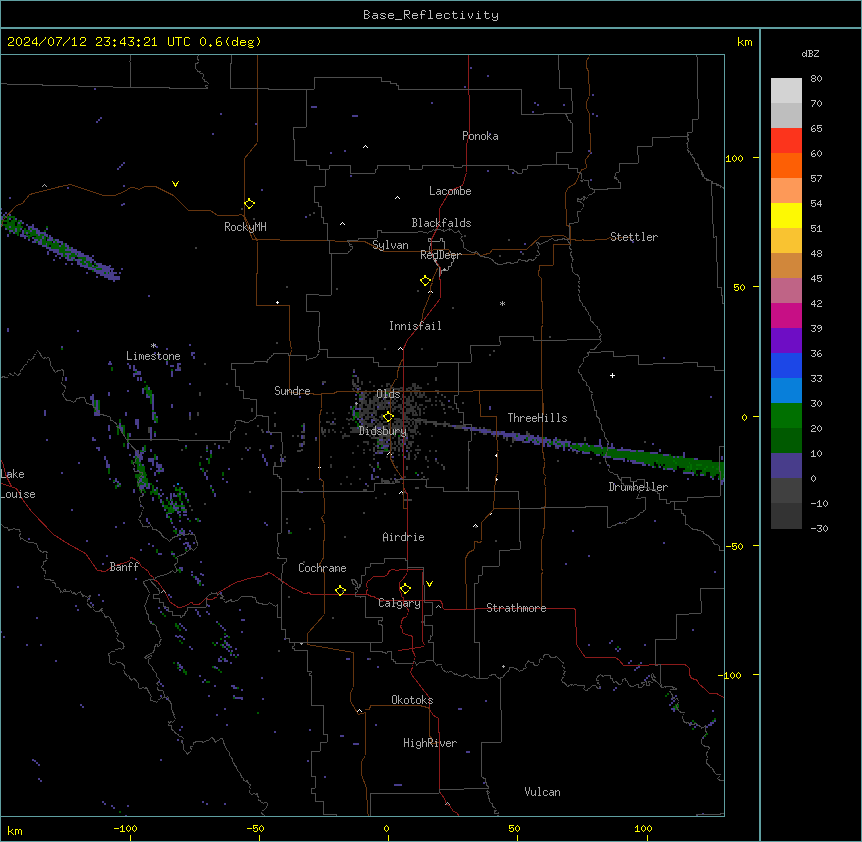Click the Didsbury label
Screen dimensions: 862x842
pyautogui.click(x=383, y=431)
